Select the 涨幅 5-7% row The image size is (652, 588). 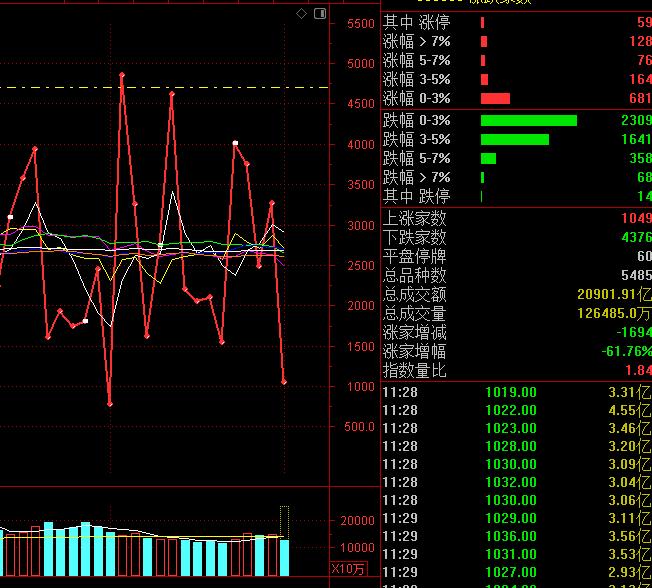point(517,60)
